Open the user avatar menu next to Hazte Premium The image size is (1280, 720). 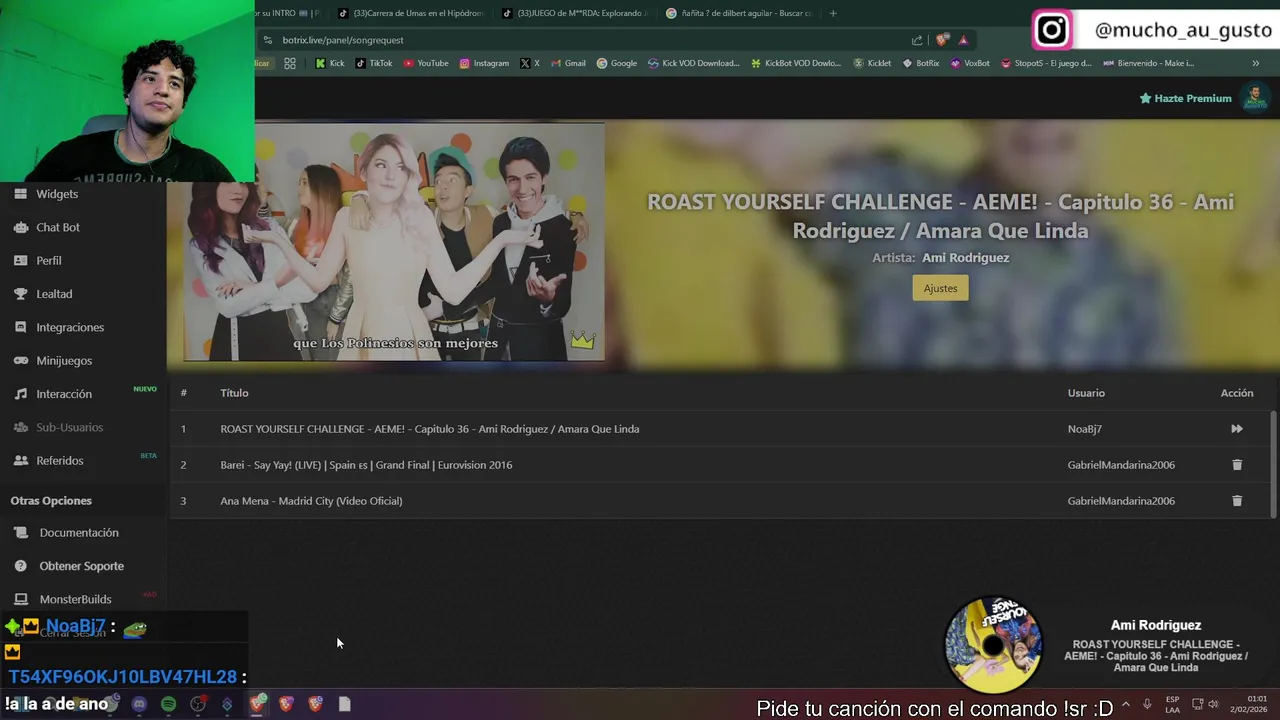[x=1254, y=97]
